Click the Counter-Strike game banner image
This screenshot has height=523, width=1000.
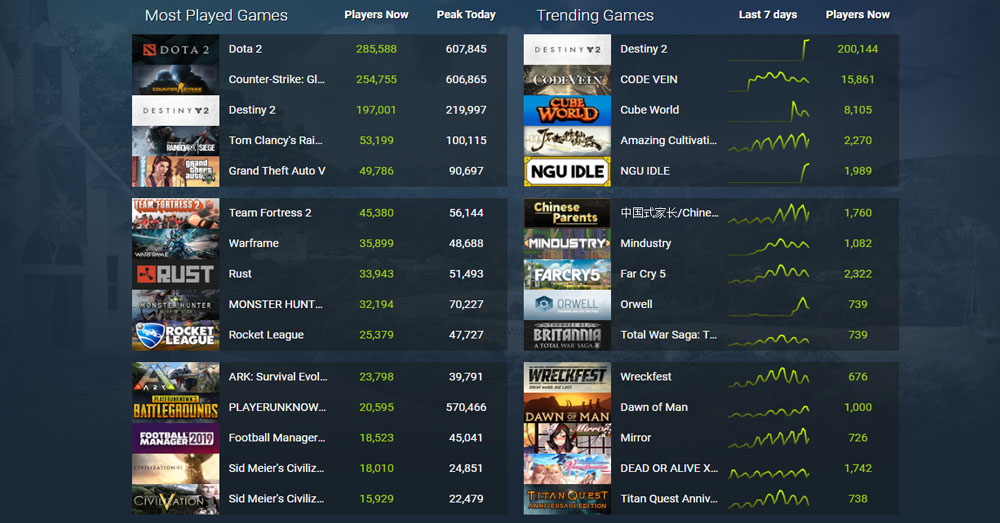coord(175,80)
